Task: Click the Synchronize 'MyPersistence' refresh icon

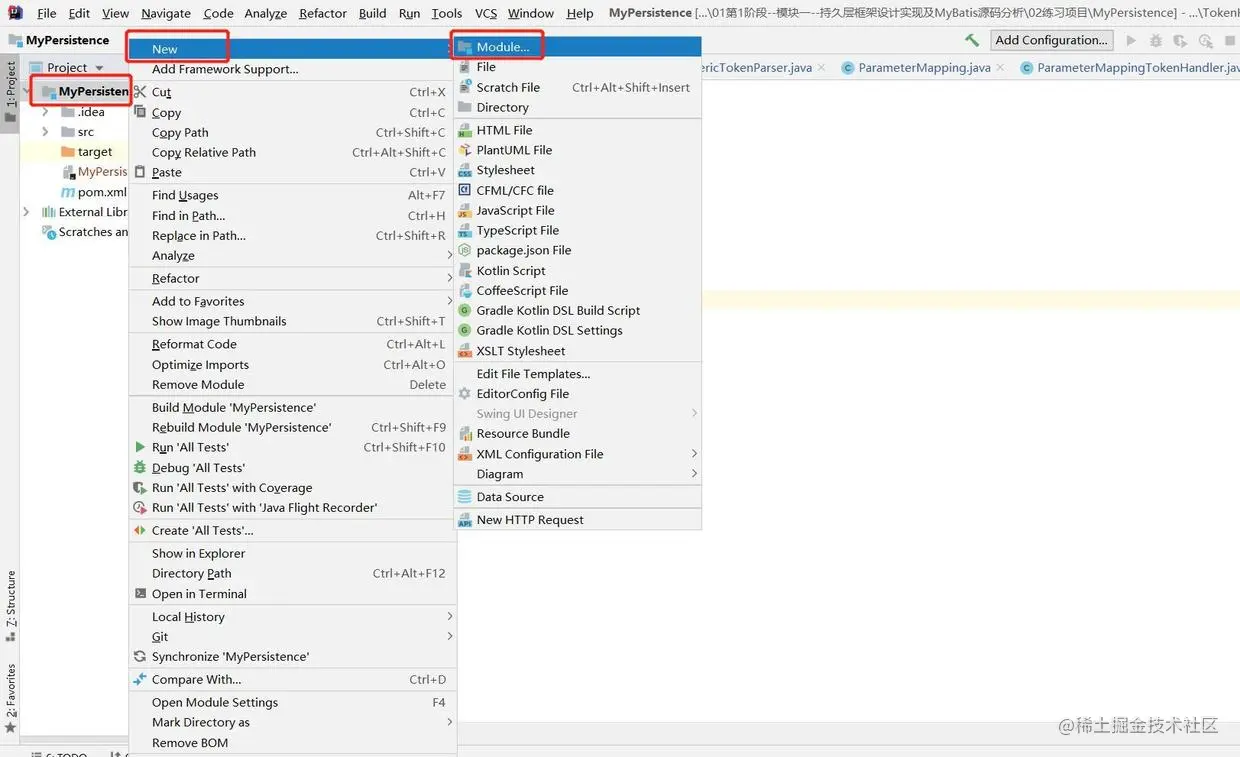Action: click(x=140, y=656)
